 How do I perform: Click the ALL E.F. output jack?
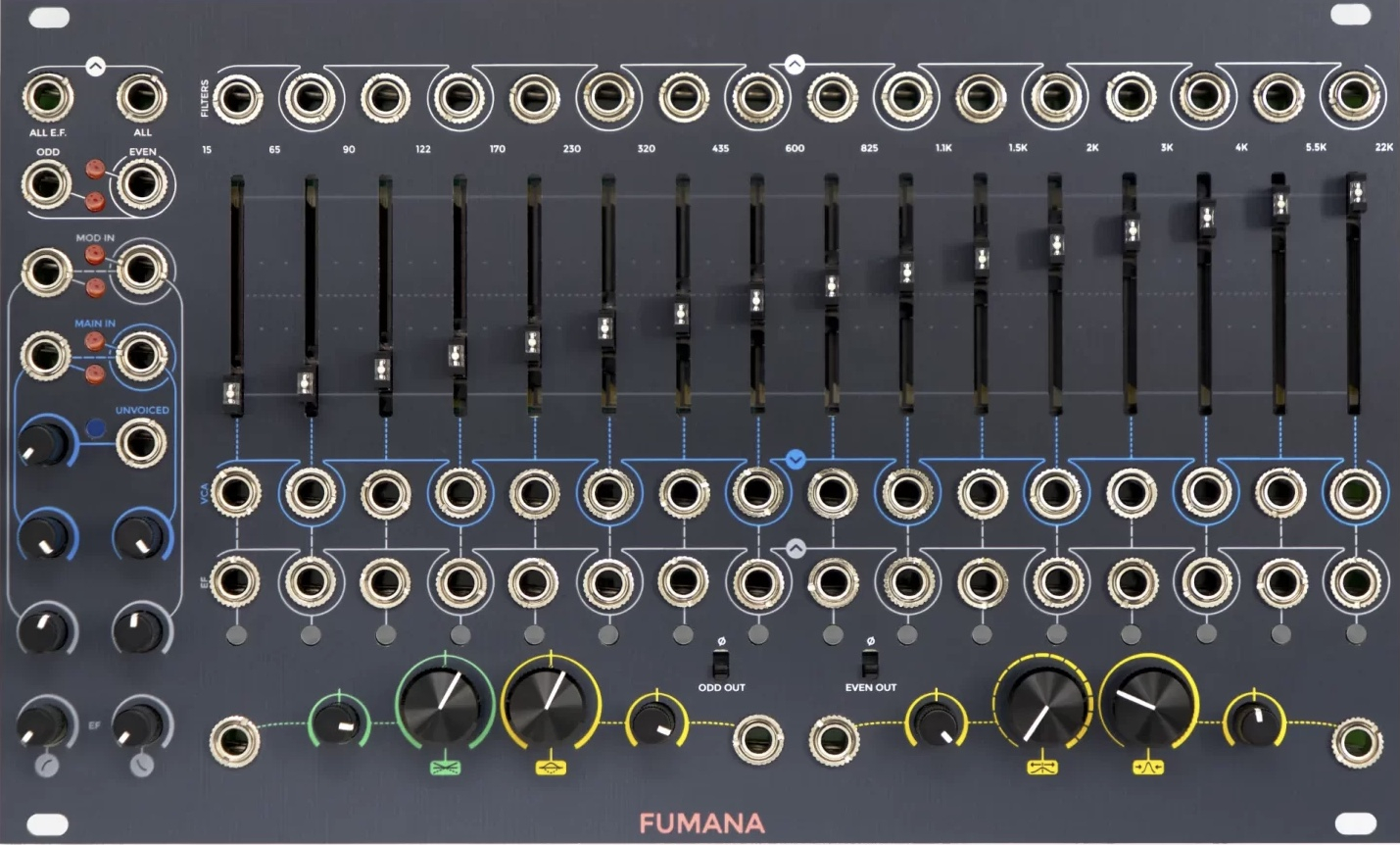(x=47, y=97)
